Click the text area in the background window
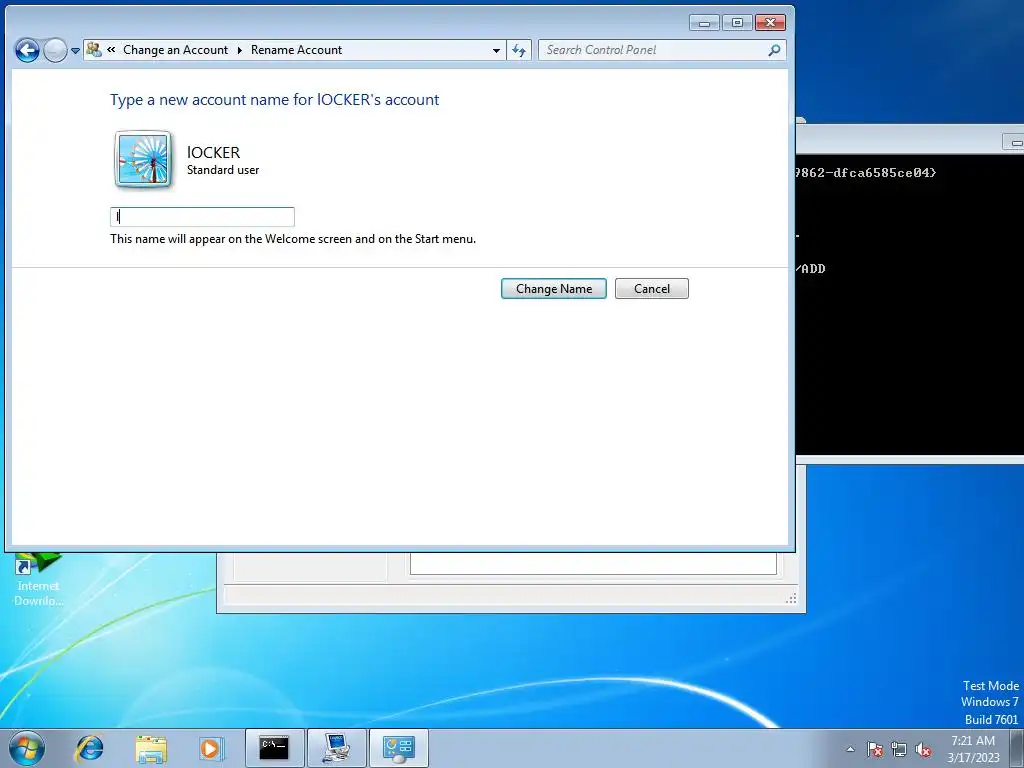 pyautogui.click(x=593, y=564)
